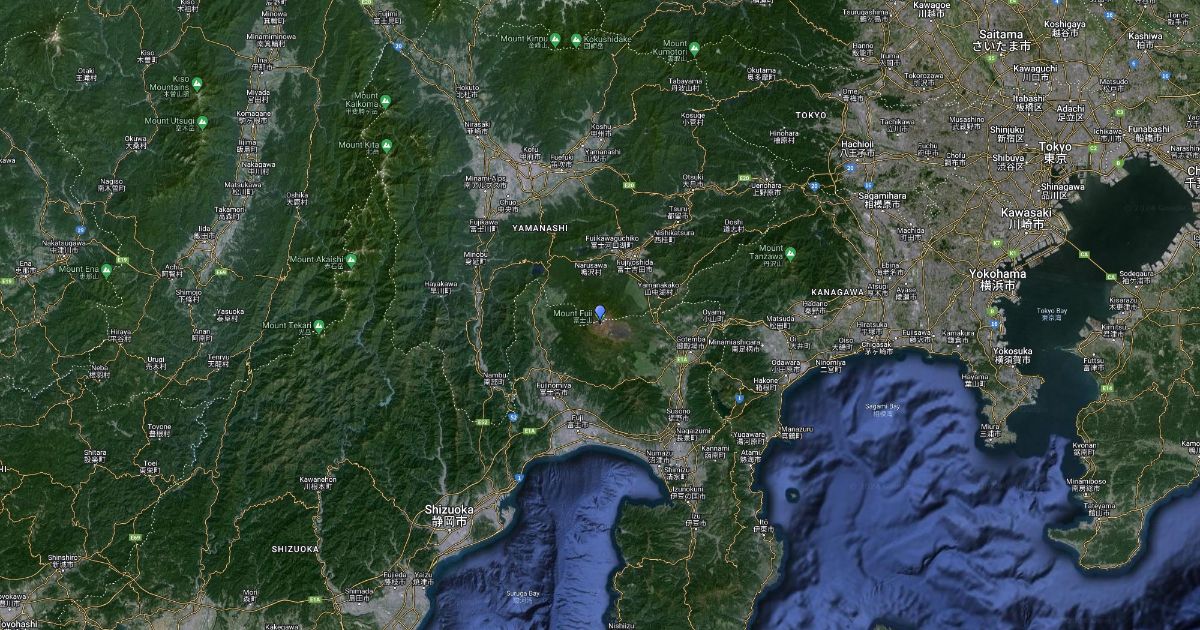Click the Mount Tekari mountain marker icon

coord(319,326)
